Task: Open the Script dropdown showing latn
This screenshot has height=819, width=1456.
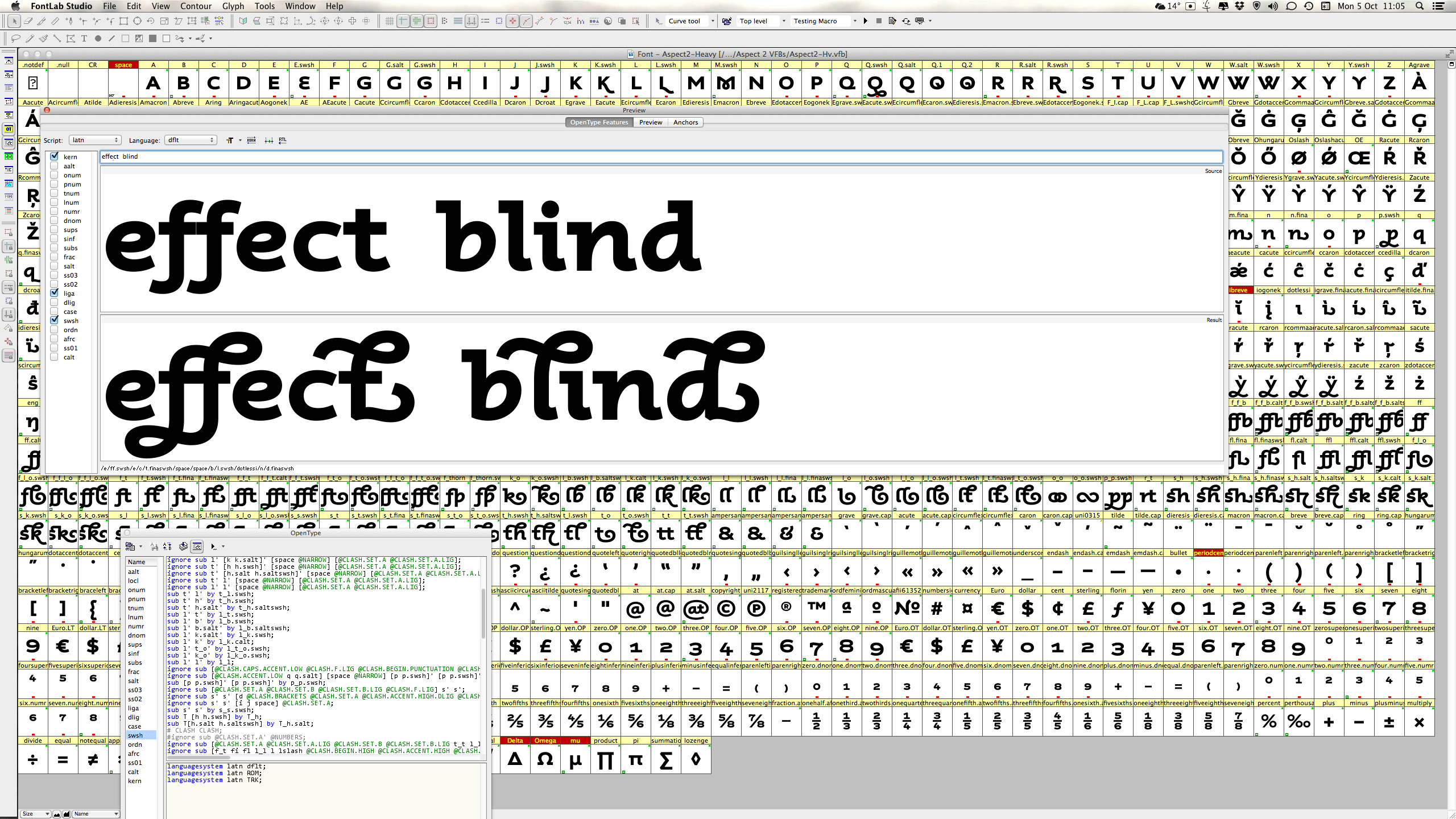Action: 94,140
